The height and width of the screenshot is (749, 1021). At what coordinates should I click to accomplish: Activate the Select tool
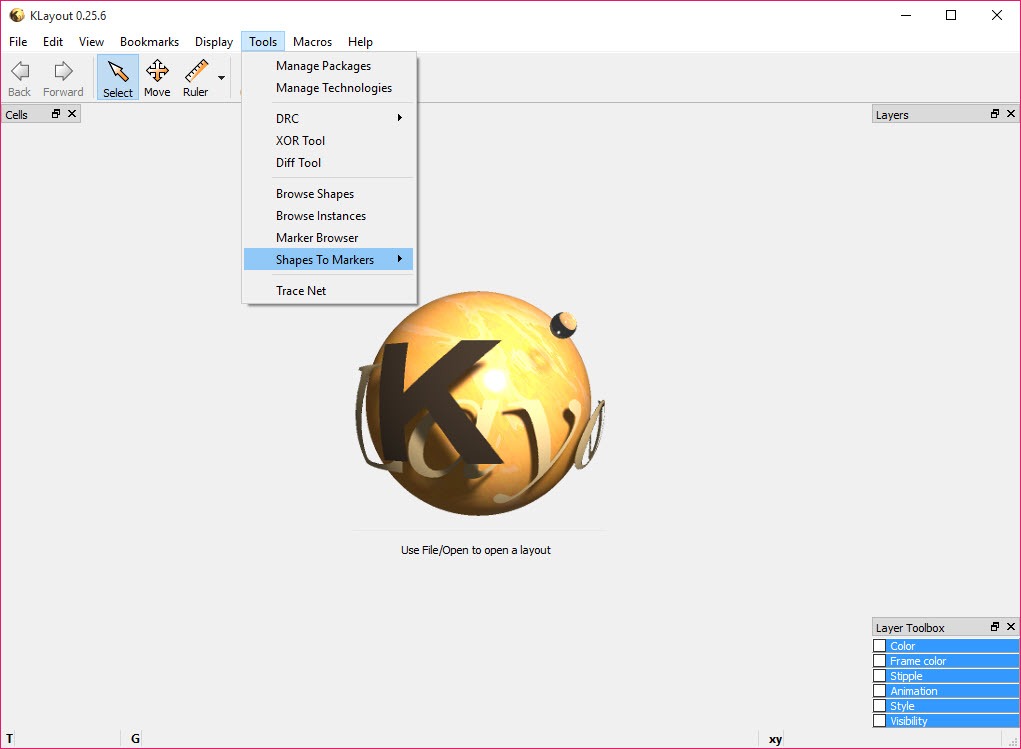(118, 77)
